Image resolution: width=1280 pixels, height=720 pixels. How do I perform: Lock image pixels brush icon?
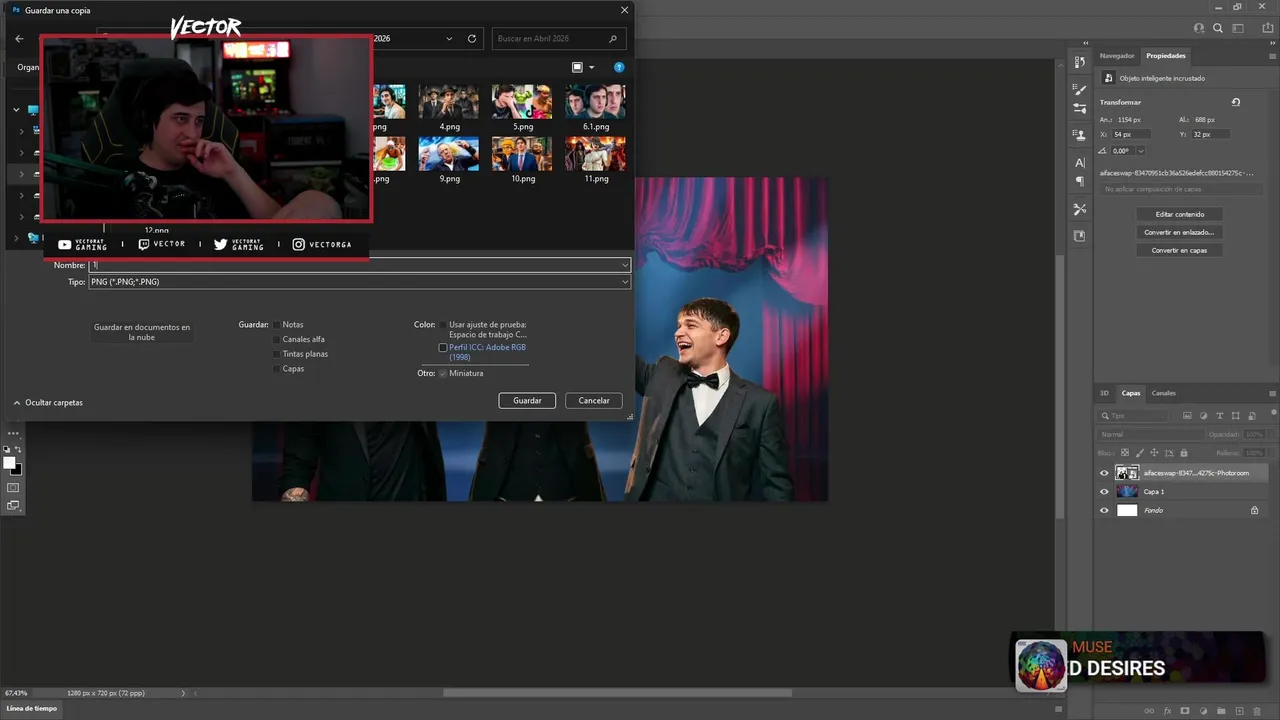(1139, 453)
